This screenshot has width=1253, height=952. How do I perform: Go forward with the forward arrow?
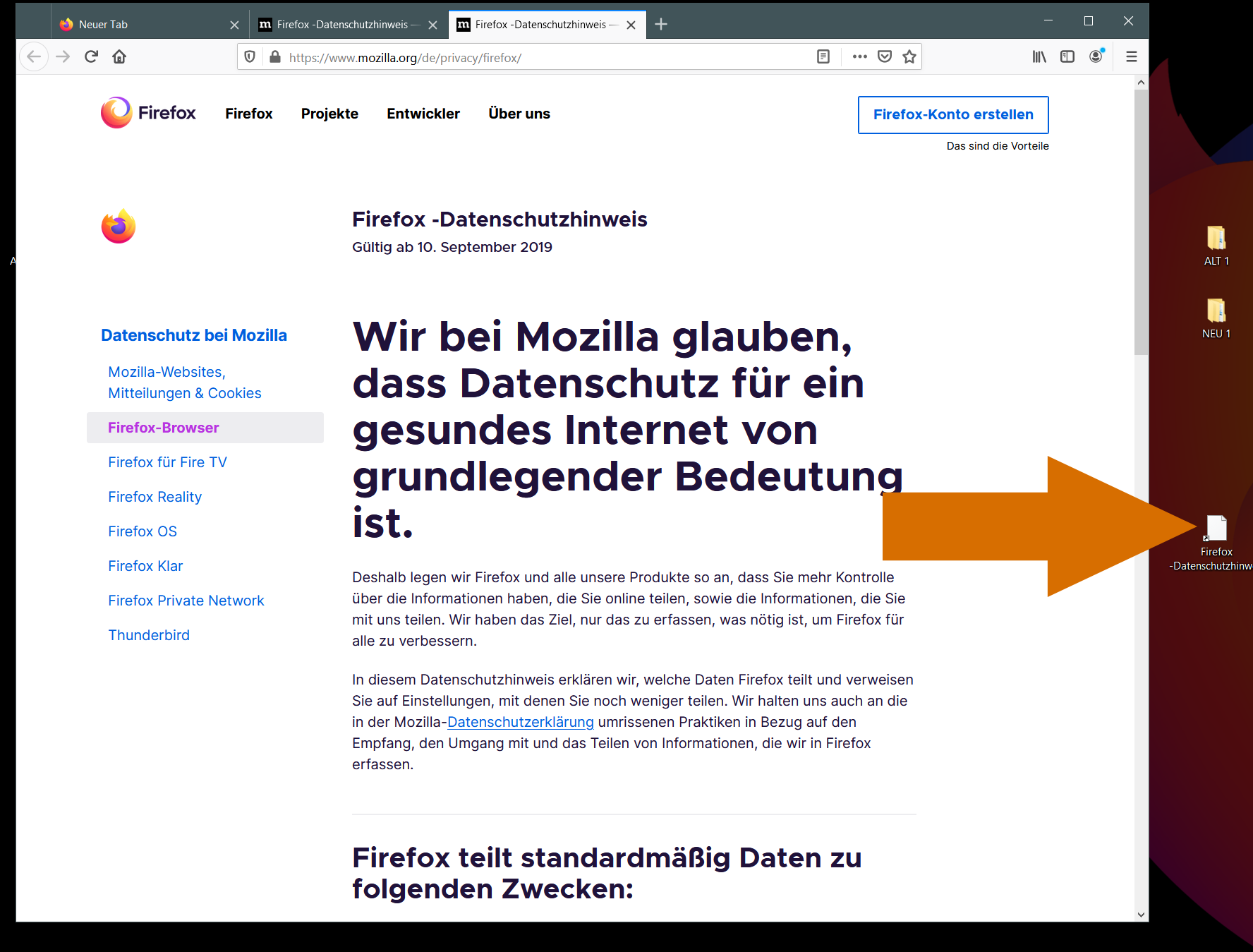63,56
